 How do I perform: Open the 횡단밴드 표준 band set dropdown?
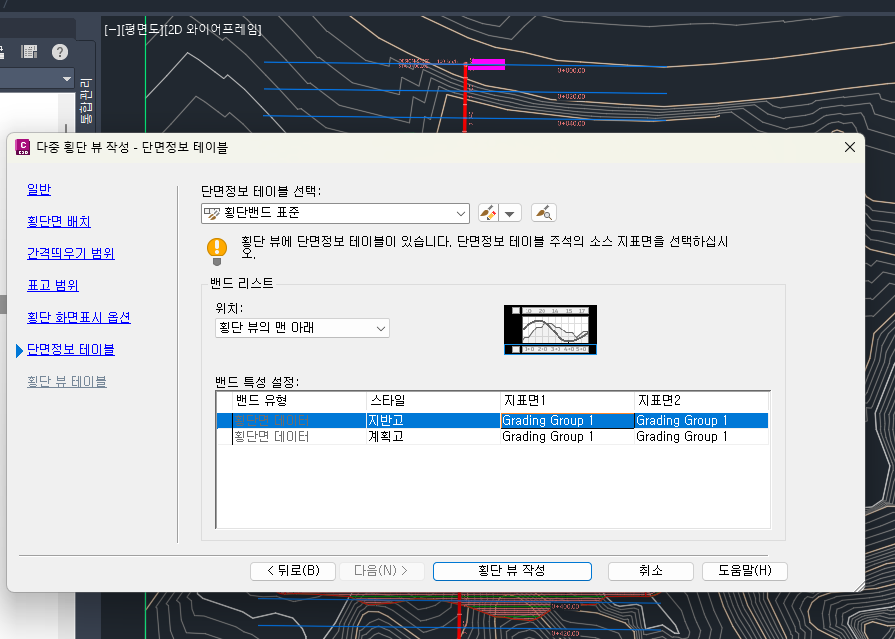[x=460, y=213]
